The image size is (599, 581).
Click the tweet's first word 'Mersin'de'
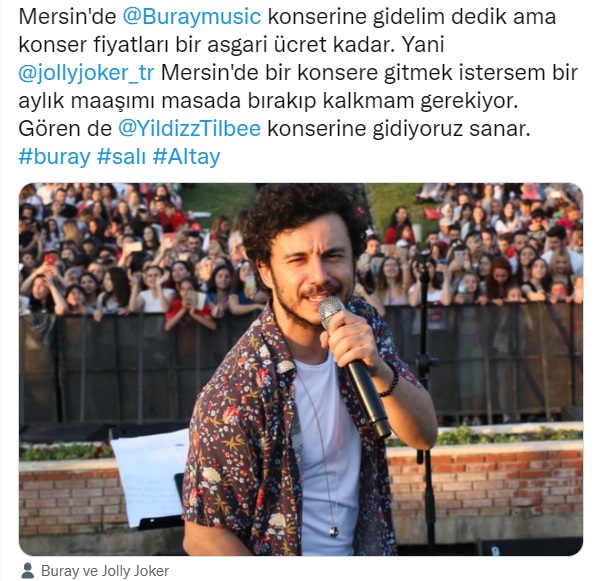click(67, 17)
